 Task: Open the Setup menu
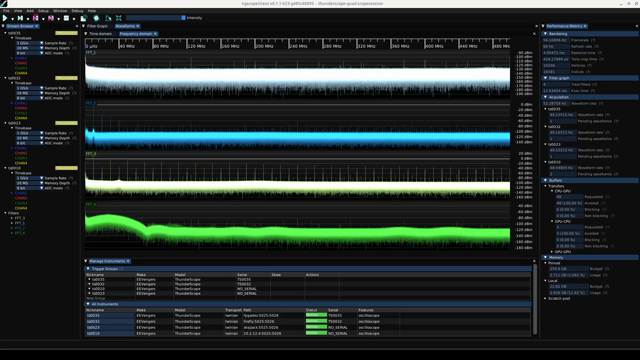[43, 11]
